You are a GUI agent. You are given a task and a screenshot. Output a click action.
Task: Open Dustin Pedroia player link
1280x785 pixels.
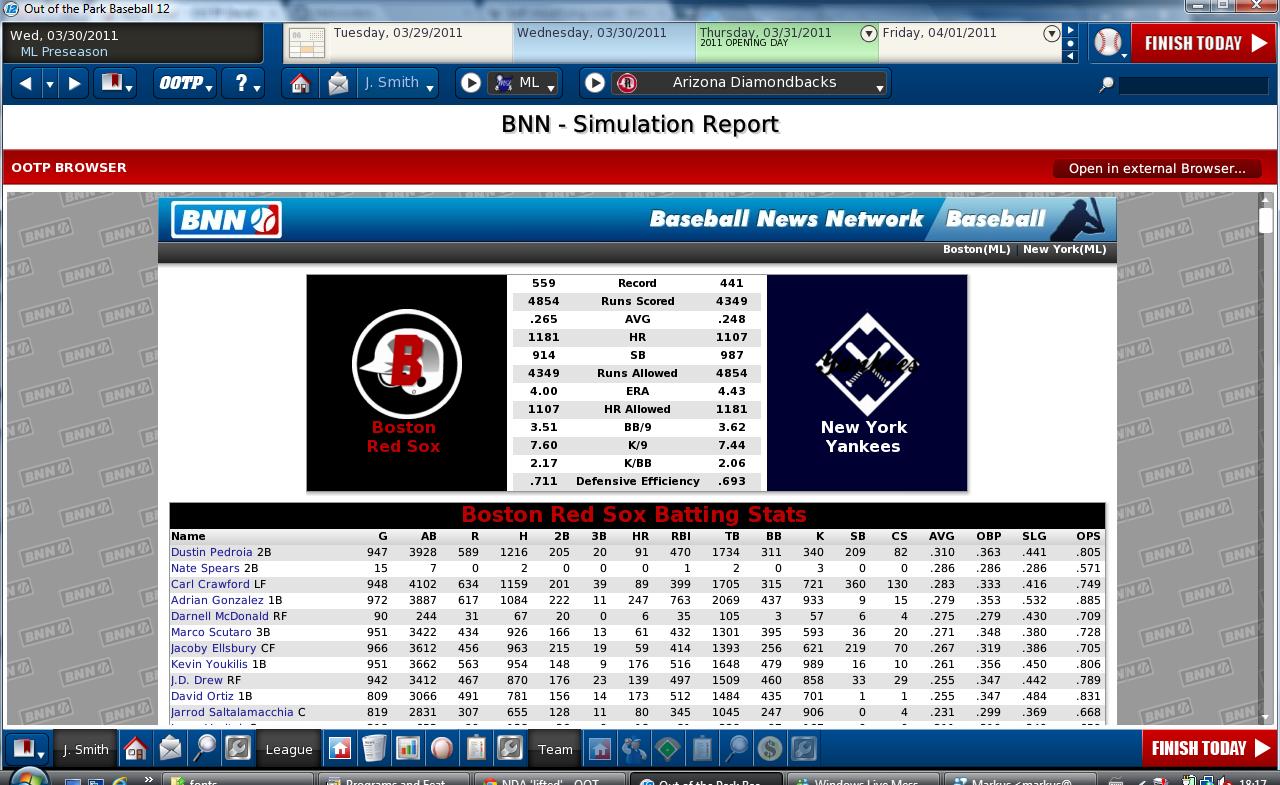(x=212, y=552)
